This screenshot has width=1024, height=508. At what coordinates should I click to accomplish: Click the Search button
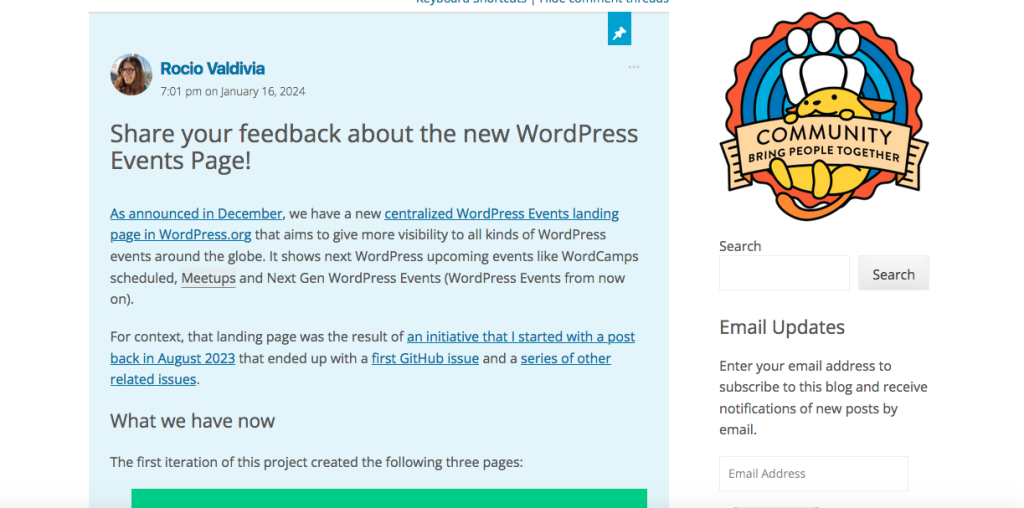[x=893, y=273]
